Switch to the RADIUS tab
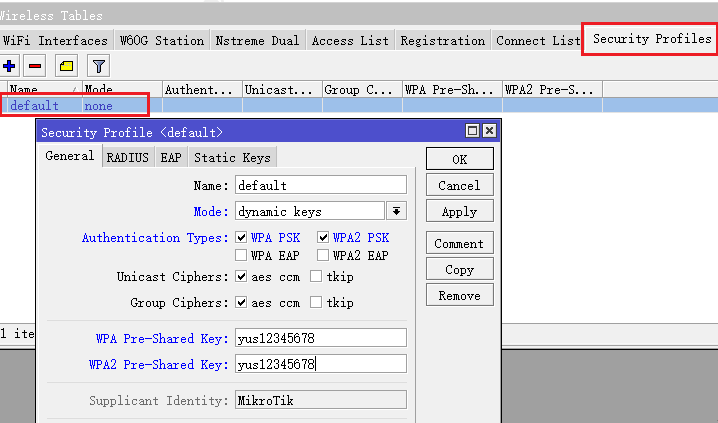Screen dimensions: 718x423 click(127, 157)
